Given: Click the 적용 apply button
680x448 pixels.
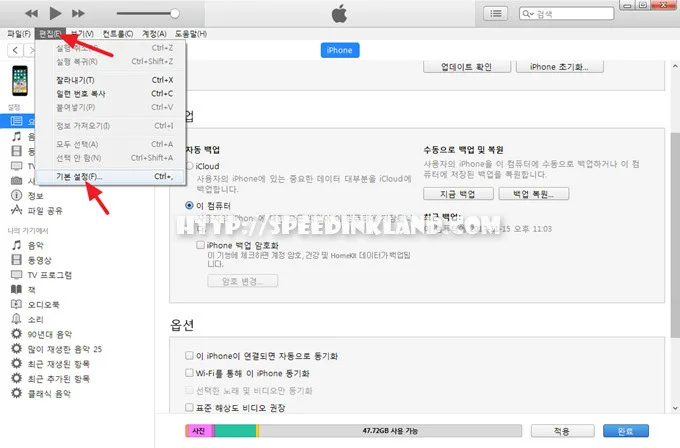Looking at the screenshot, I should (x=562, y=431).
